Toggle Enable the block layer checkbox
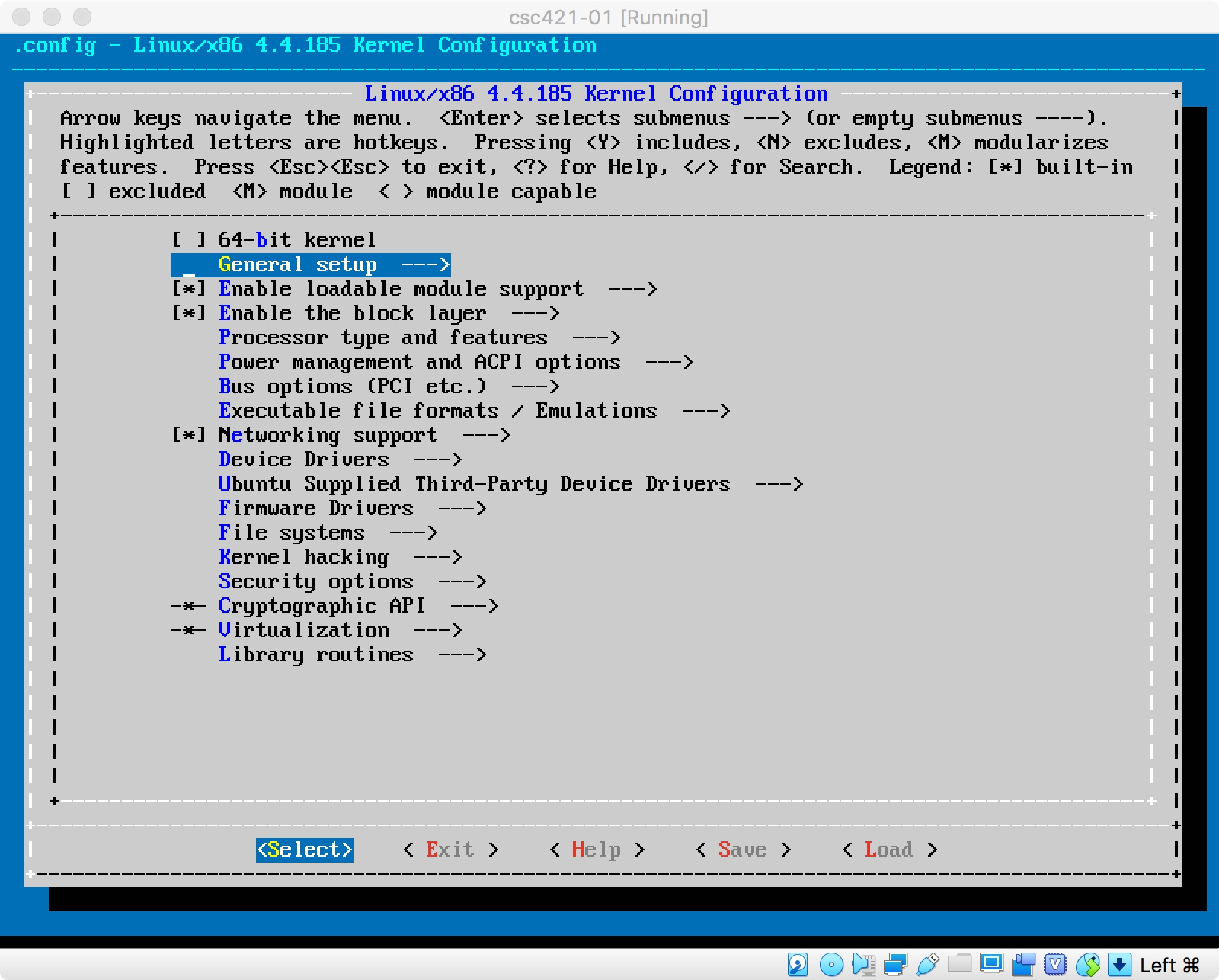 pyautogui.click(x=189, y=313)
